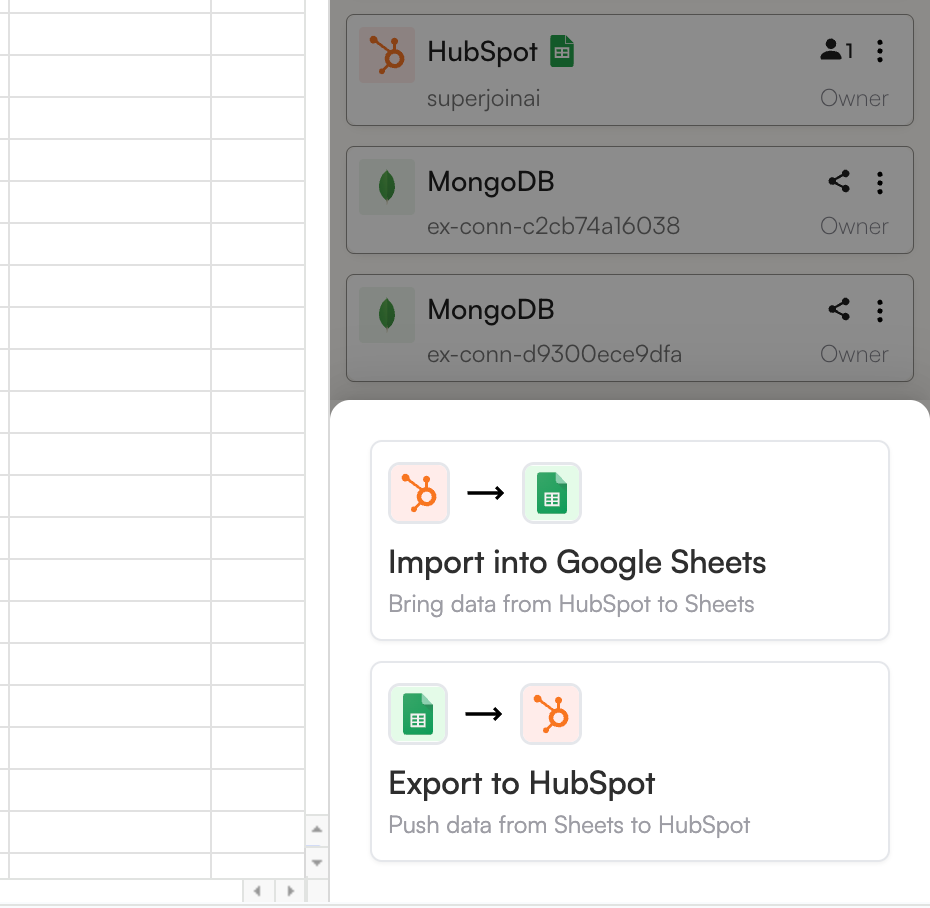Click the 'superjoinai' connection name
Viewport: 930px width, 908px height.
pos(483,98)
